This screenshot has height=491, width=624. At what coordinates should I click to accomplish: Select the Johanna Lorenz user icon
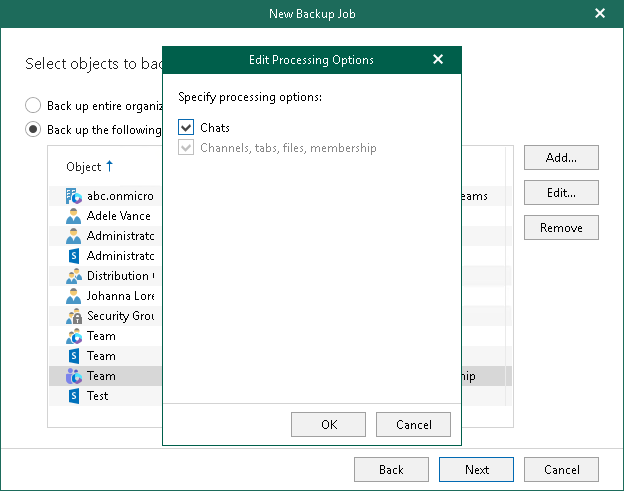(73, 296)
